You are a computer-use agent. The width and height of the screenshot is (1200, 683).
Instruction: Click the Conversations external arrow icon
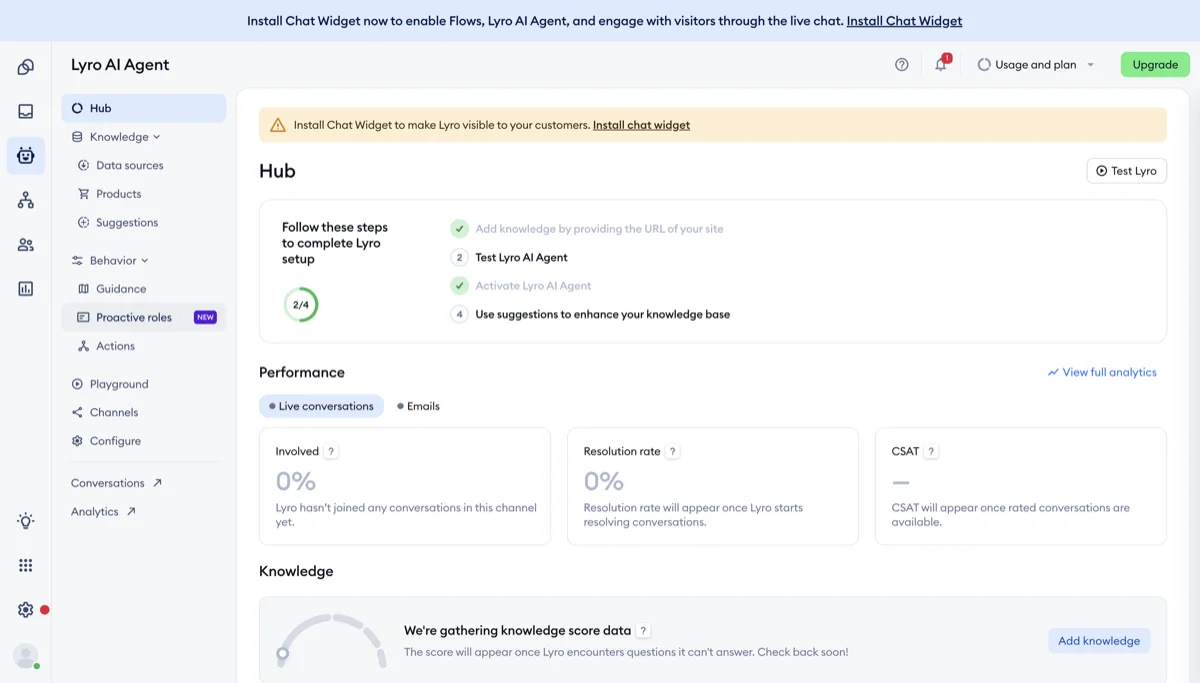pos(157,483)
